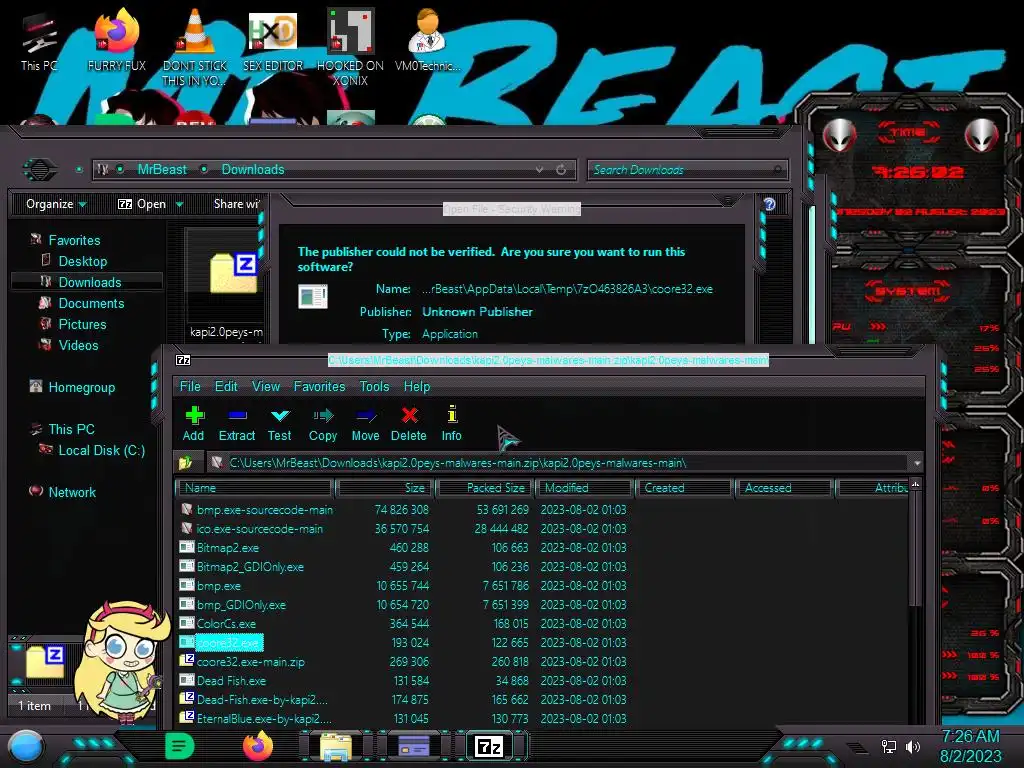This screenshot has width=1024, height=768.
Task: Select Documents in the Explorer sidebar
Action: coord(91,303)
